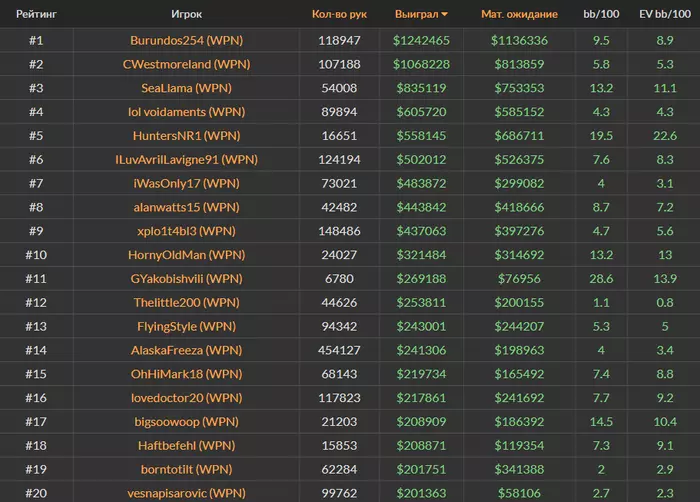
Task: Open player Thelittle200 (WPN)
Action: (187, 302)
